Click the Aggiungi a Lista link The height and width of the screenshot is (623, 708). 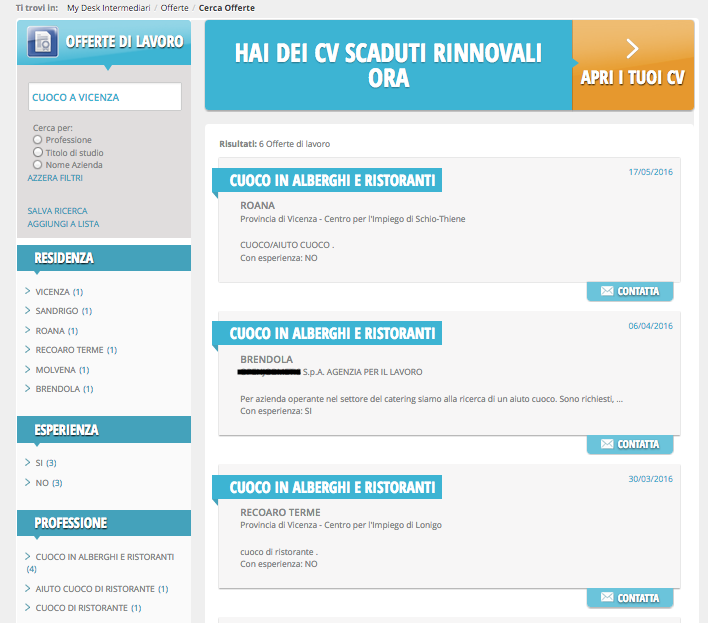pyautogui.click(x=63, y=224)
